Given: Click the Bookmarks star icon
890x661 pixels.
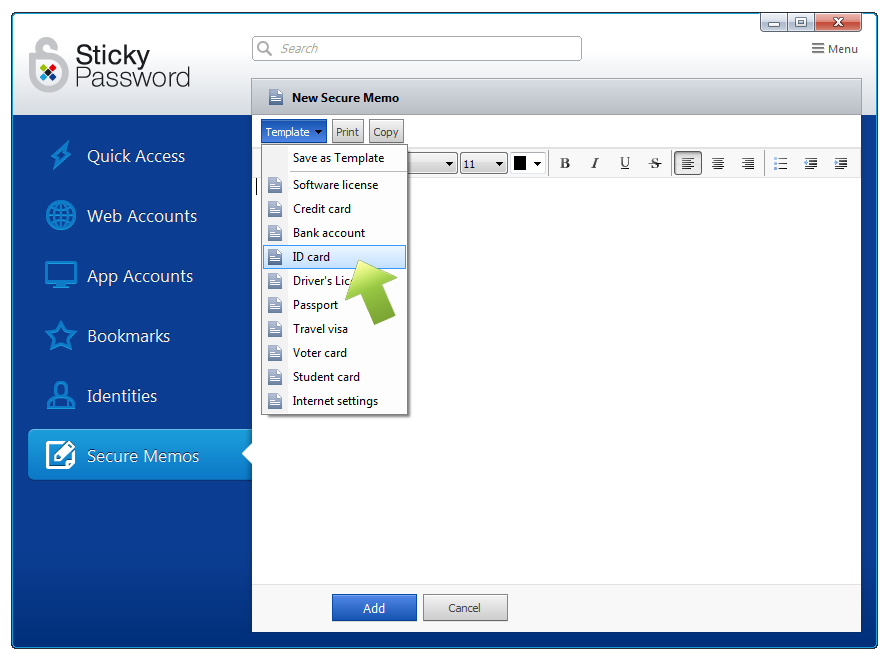Looking at the screenshot, I should click(x=61, y=335).
